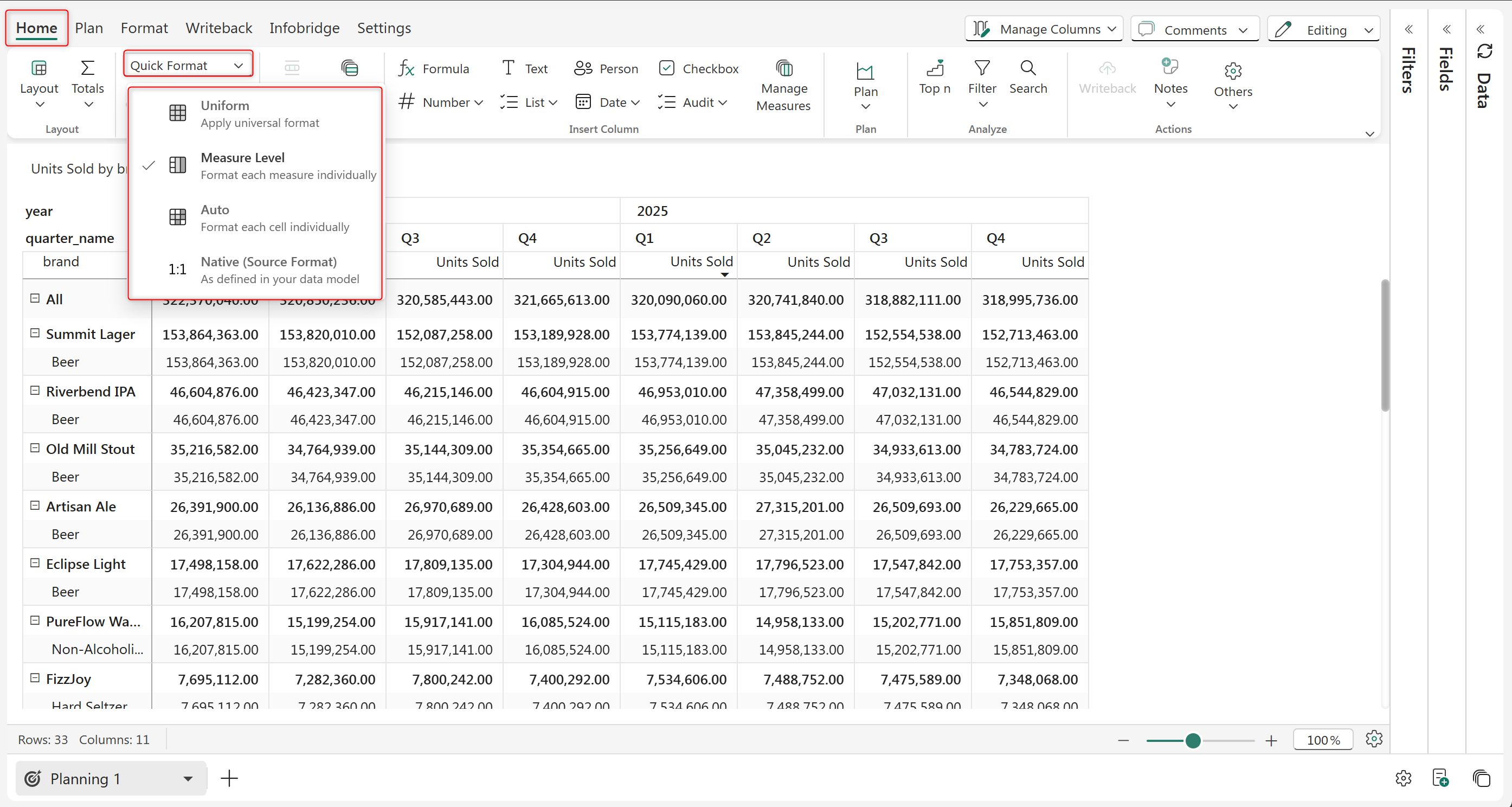Image resolution: width=1512 pixels, height=807 pixels.
Task: Click the Top n analyze icon
Action: pos(935,69)
